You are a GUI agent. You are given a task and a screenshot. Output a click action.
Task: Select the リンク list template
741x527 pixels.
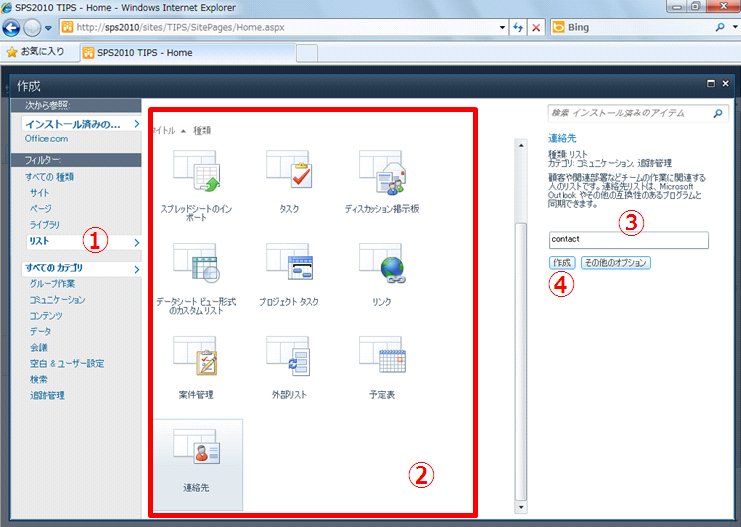[382, 275]
